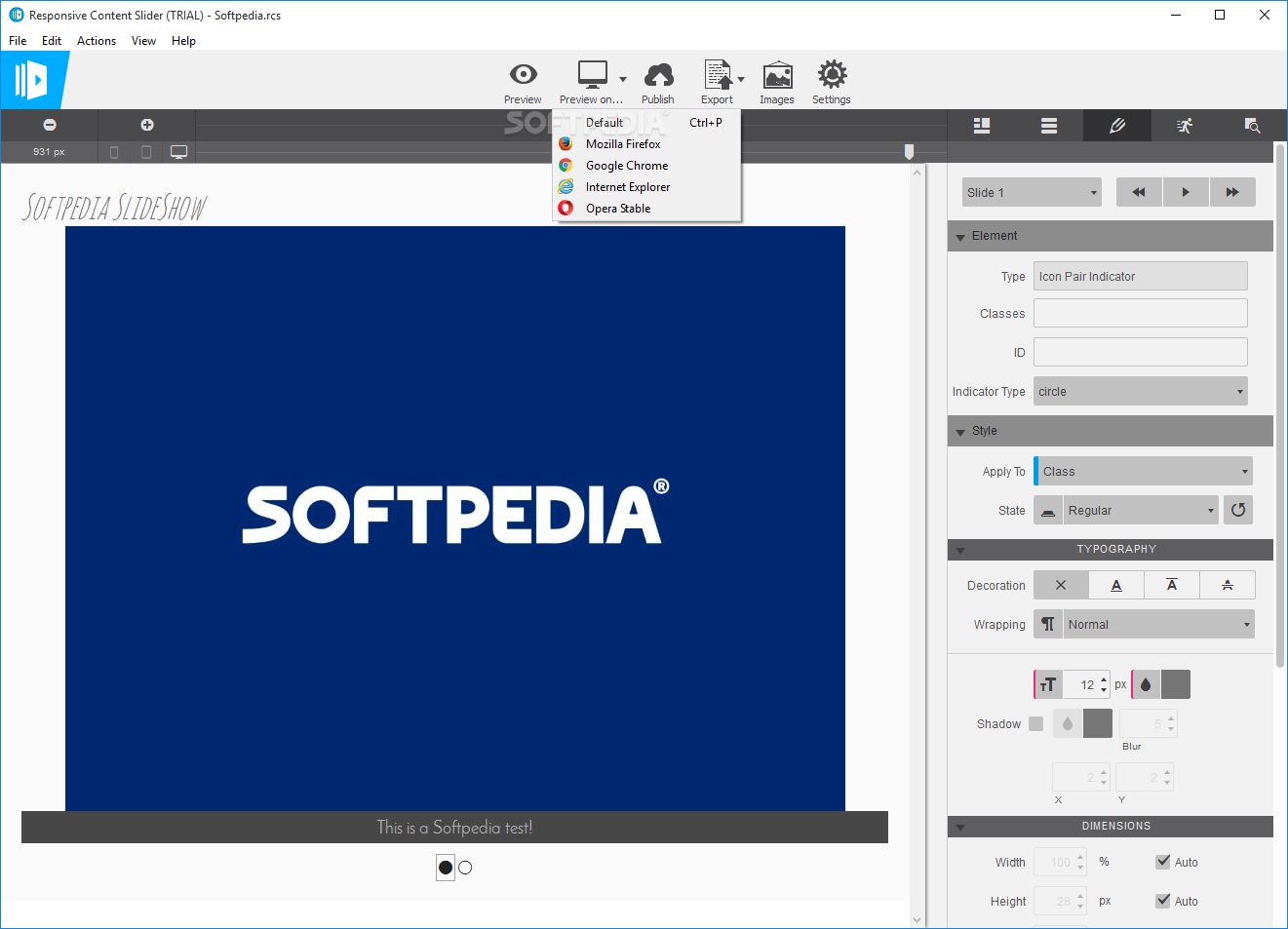Go to next slide with fast-forward button

pos(1232,192)
